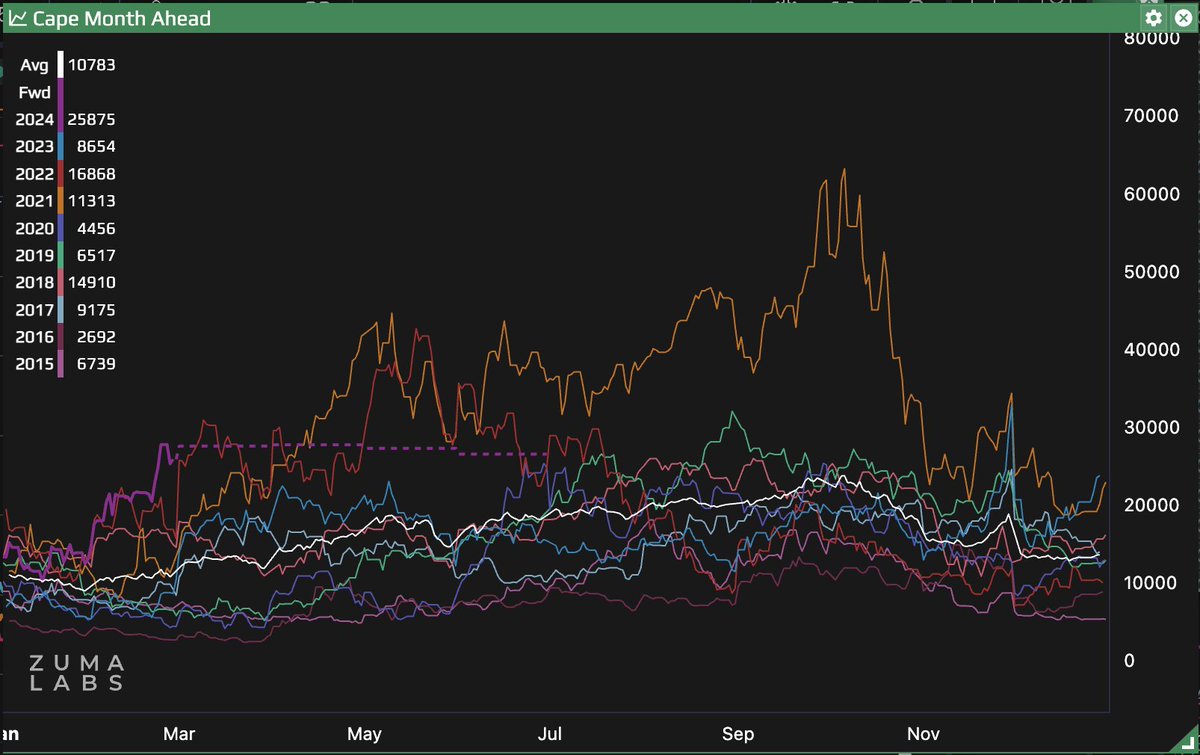Click the white Avg color swatch
The width and height of the screenshot is (1200, 755).
coord(61,65)
